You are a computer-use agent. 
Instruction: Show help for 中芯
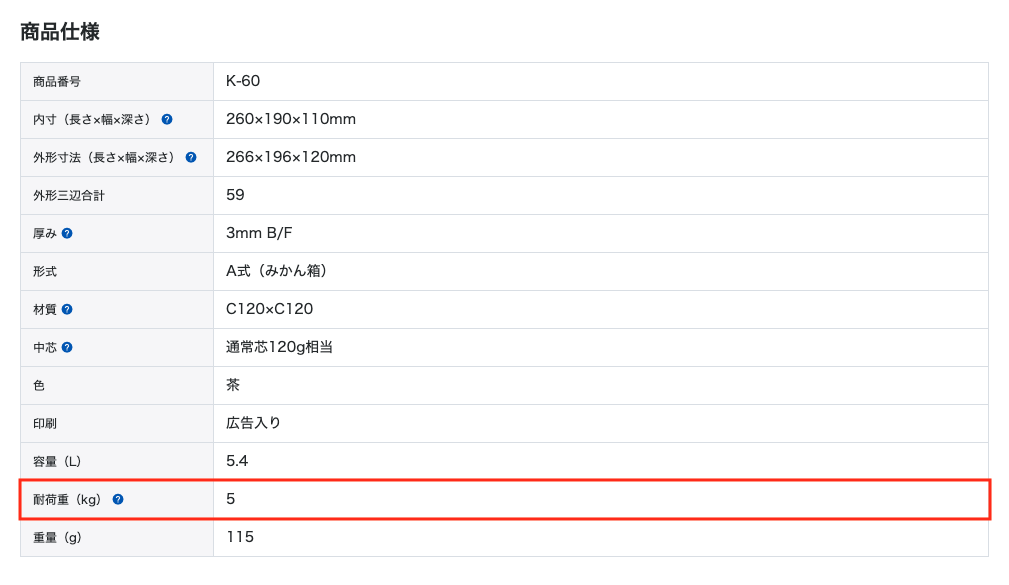pyautogui.click(x=67, y=347)
